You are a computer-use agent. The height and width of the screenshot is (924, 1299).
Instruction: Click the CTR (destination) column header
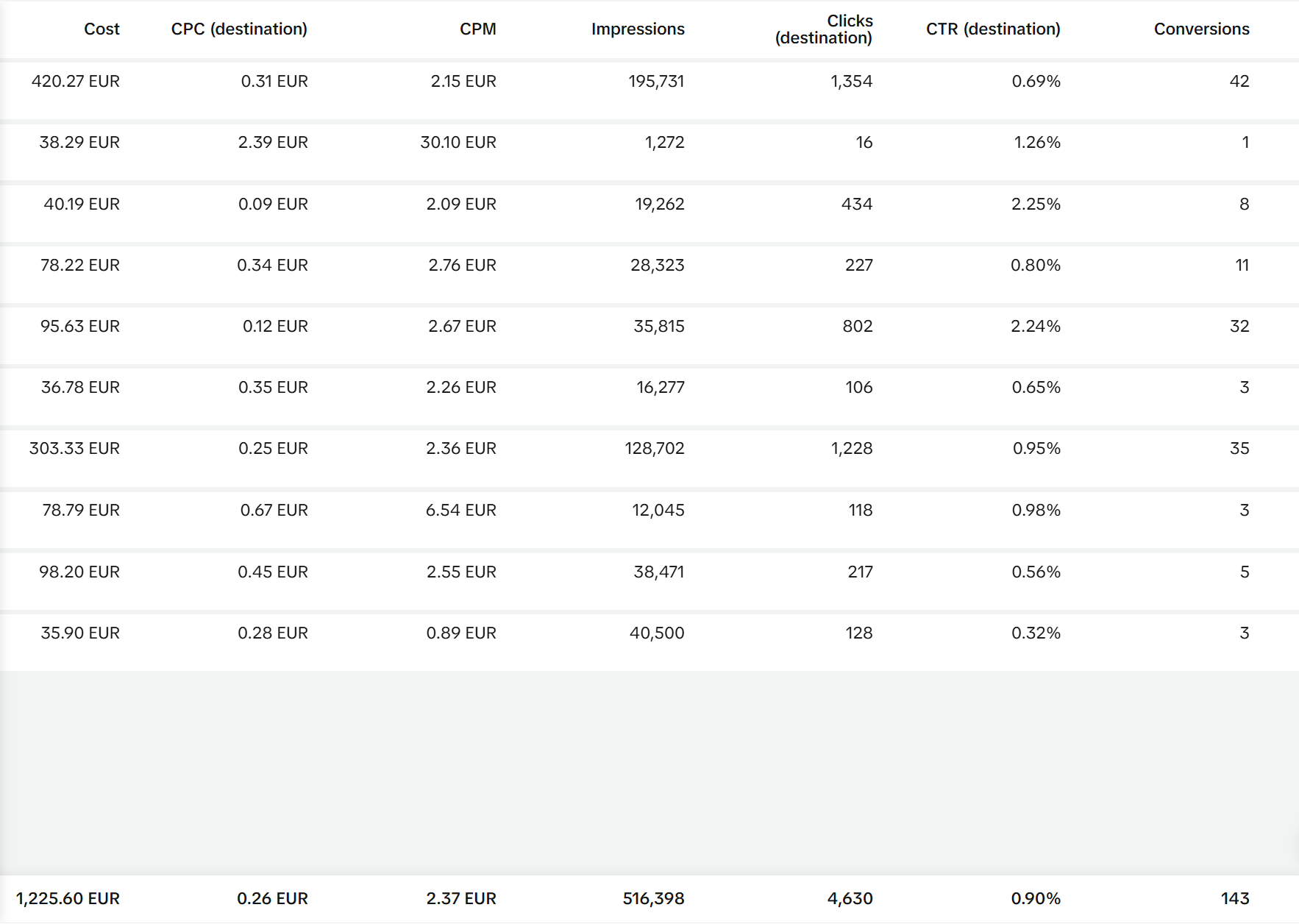[993, 29]
